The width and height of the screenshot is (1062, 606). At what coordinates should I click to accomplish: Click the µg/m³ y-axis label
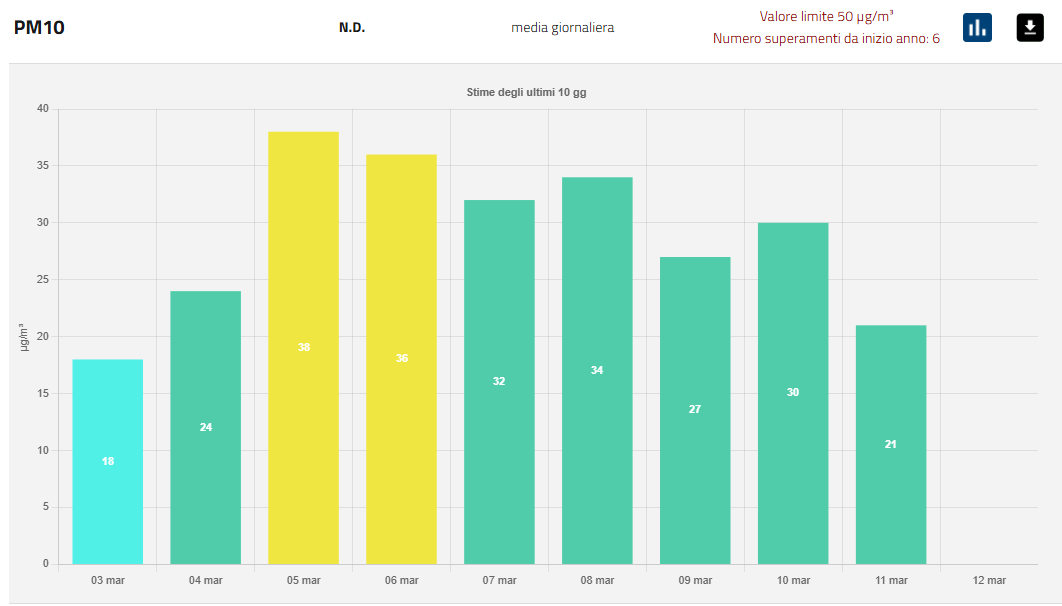[22, 336]
